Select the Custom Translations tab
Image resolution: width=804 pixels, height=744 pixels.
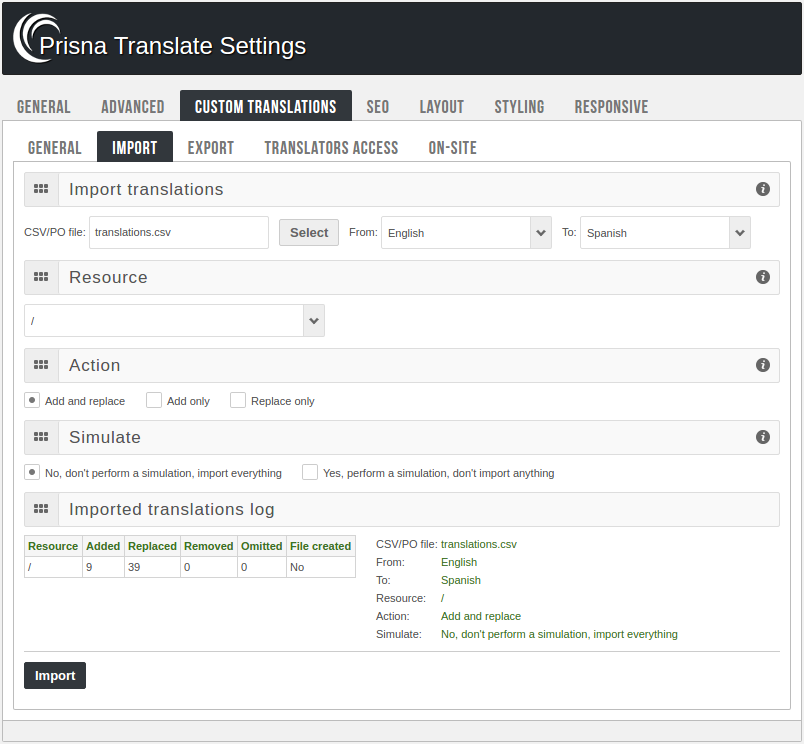click(266, 107)
